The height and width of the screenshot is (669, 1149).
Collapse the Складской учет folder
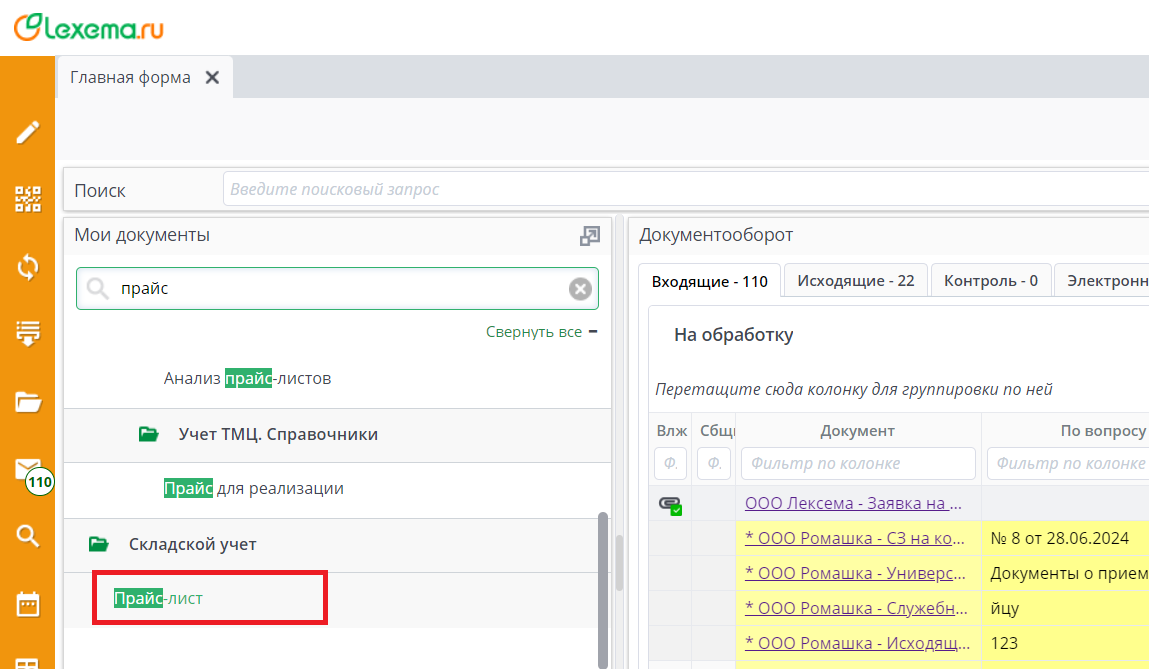[98, 545]
